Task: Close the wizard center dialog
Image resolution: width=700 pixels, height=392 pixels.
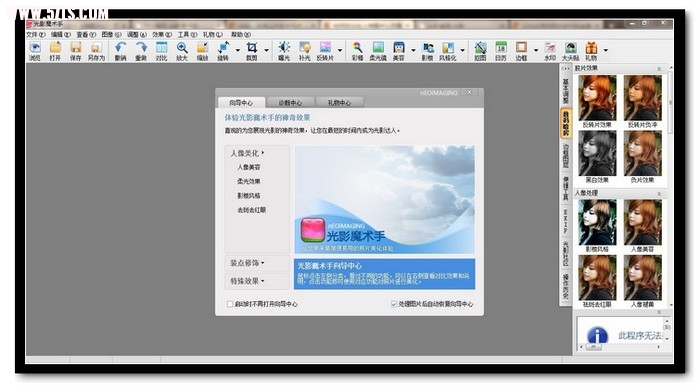Action: 469,92
